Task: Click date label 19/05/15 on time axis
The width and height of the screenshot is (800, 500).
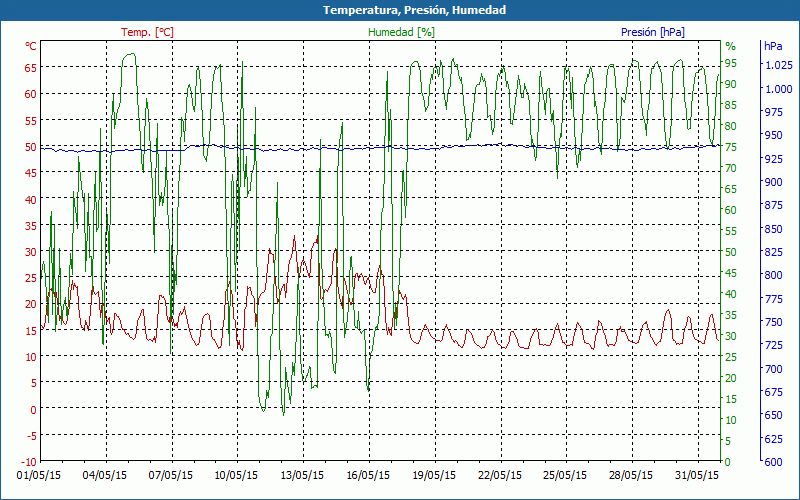Action: 435,475
